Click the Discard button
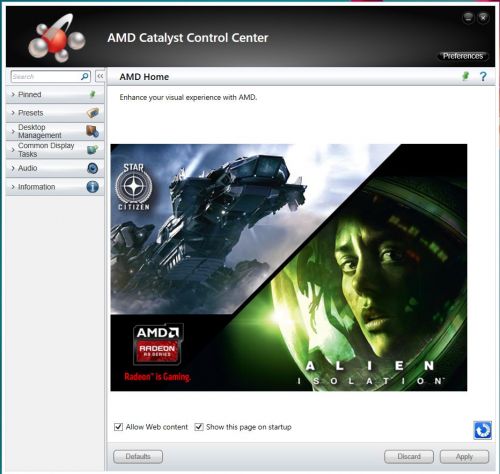The image size is (500, 474). [409, 457]
